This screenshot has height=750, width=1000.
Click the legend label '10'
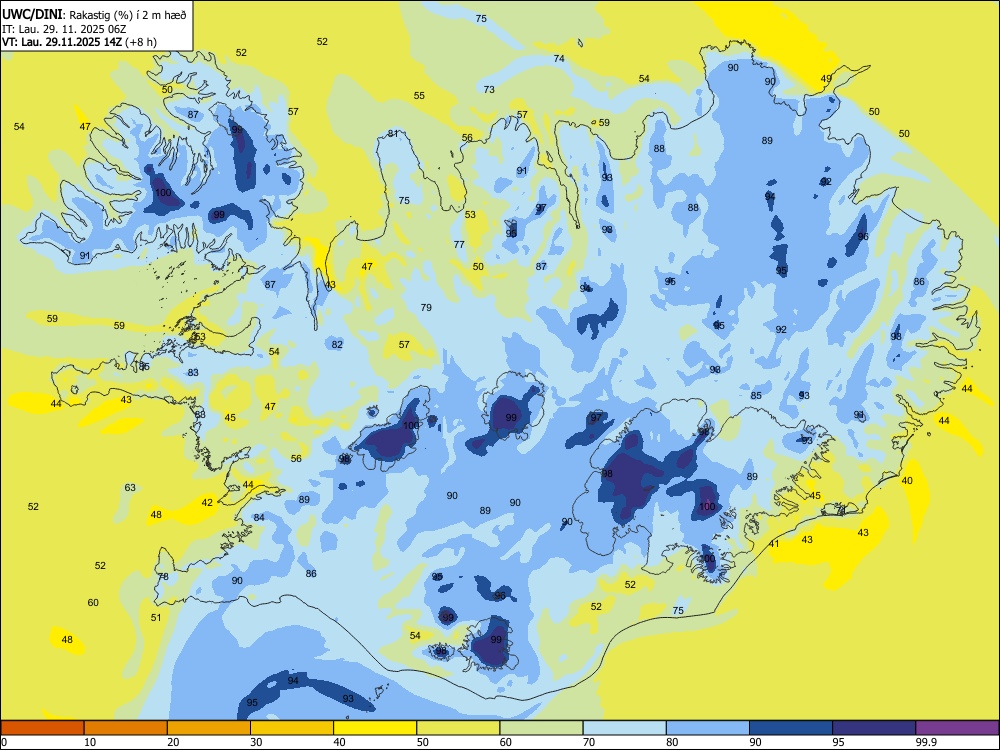pos(90,742)
